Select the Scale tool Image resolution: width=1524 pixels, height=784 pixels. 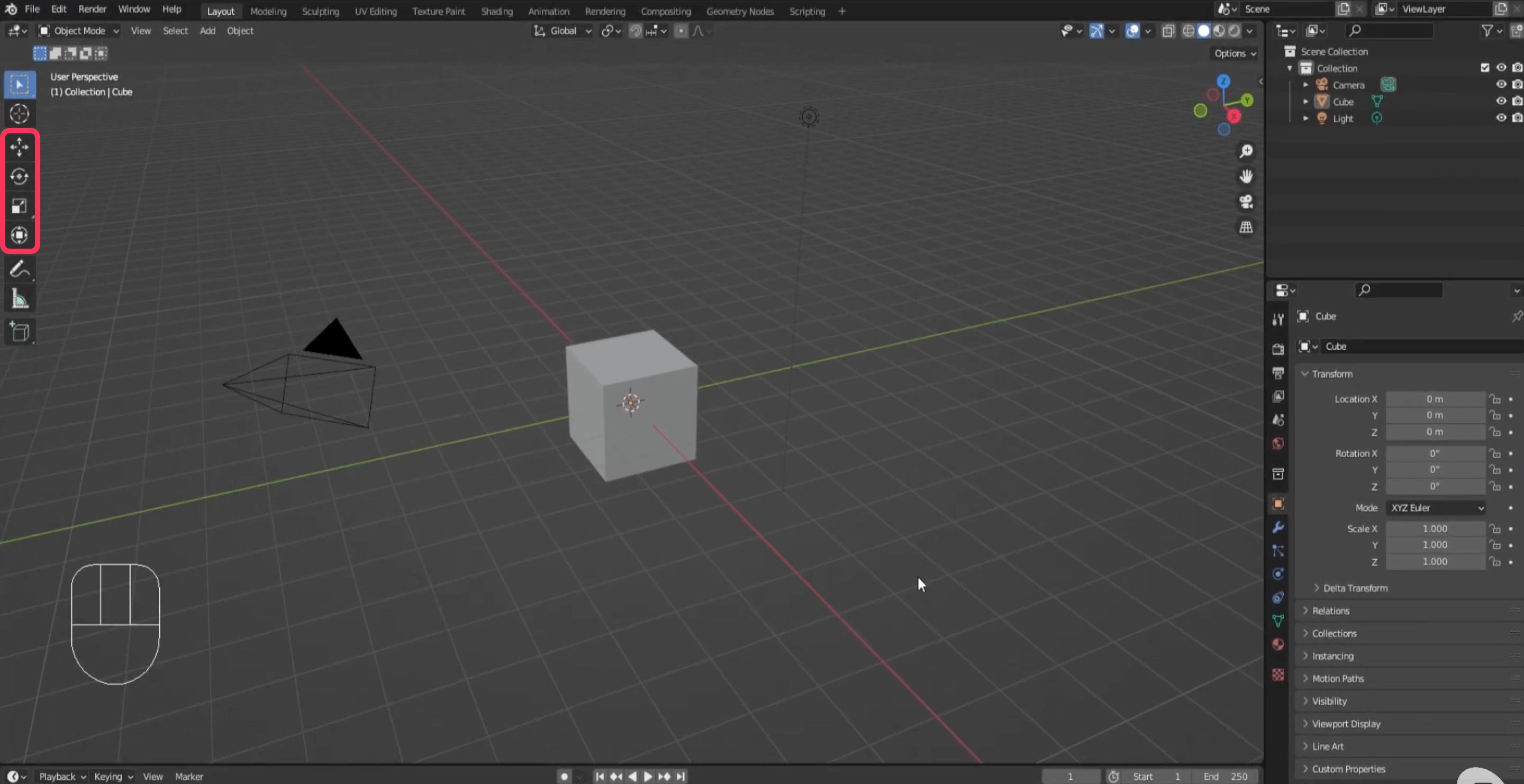tap(20, 206)
